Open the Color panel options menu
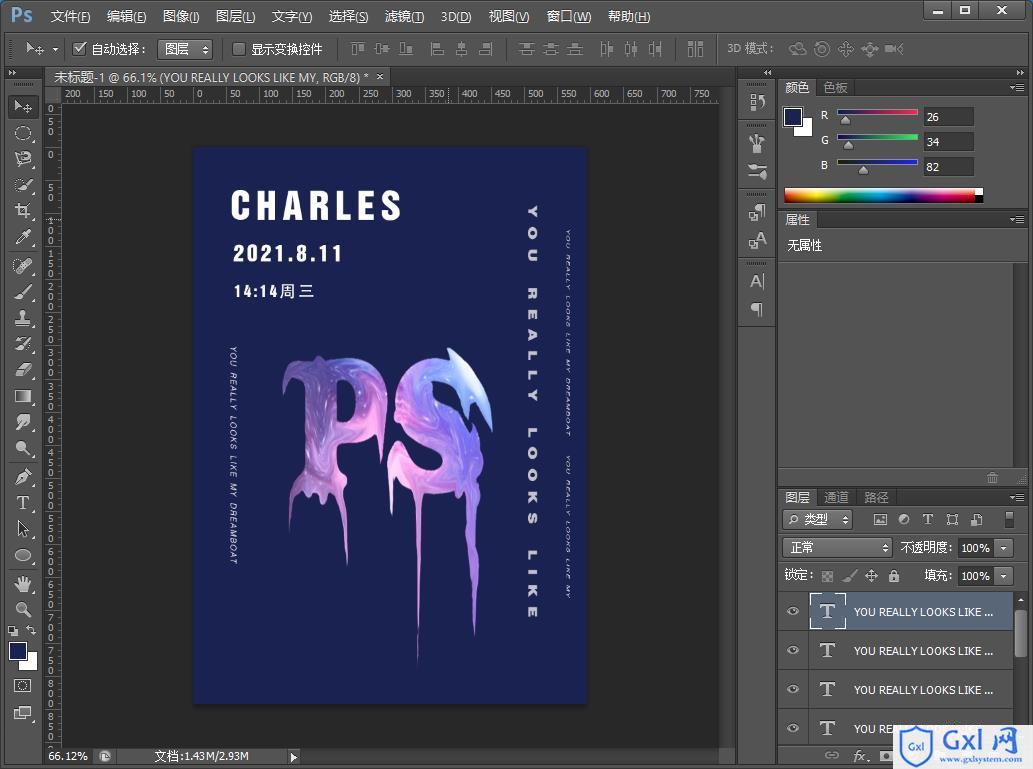Image resolution: width=1033 pixels, height=769 pixels. [x=1017, y=87]
